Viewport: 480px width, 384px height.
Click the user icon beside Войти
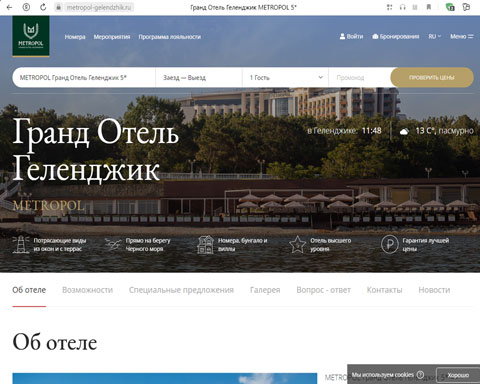[x=342, y=36]
